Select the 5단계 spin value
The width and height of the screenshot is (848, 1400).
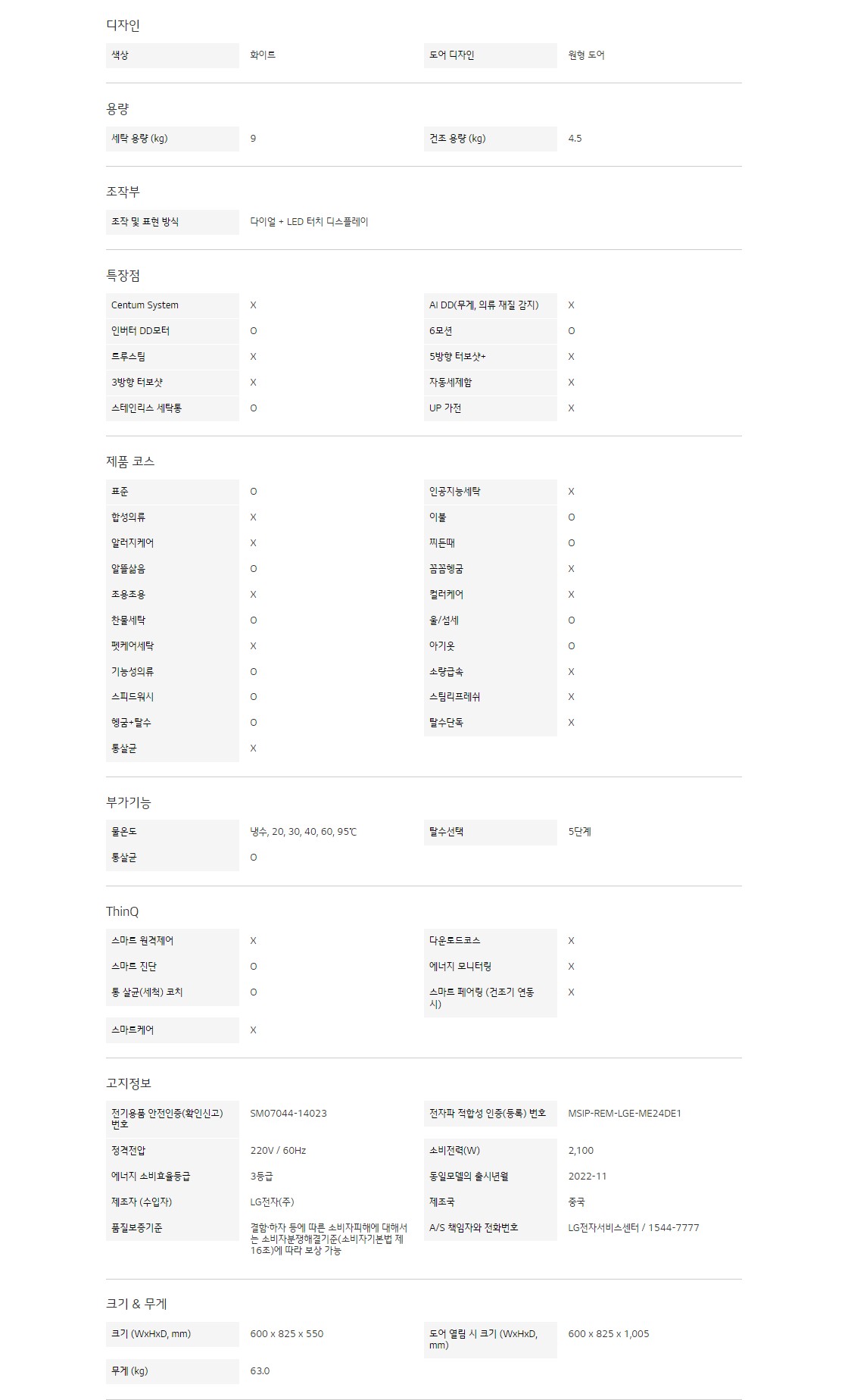[x=580, y=832]
